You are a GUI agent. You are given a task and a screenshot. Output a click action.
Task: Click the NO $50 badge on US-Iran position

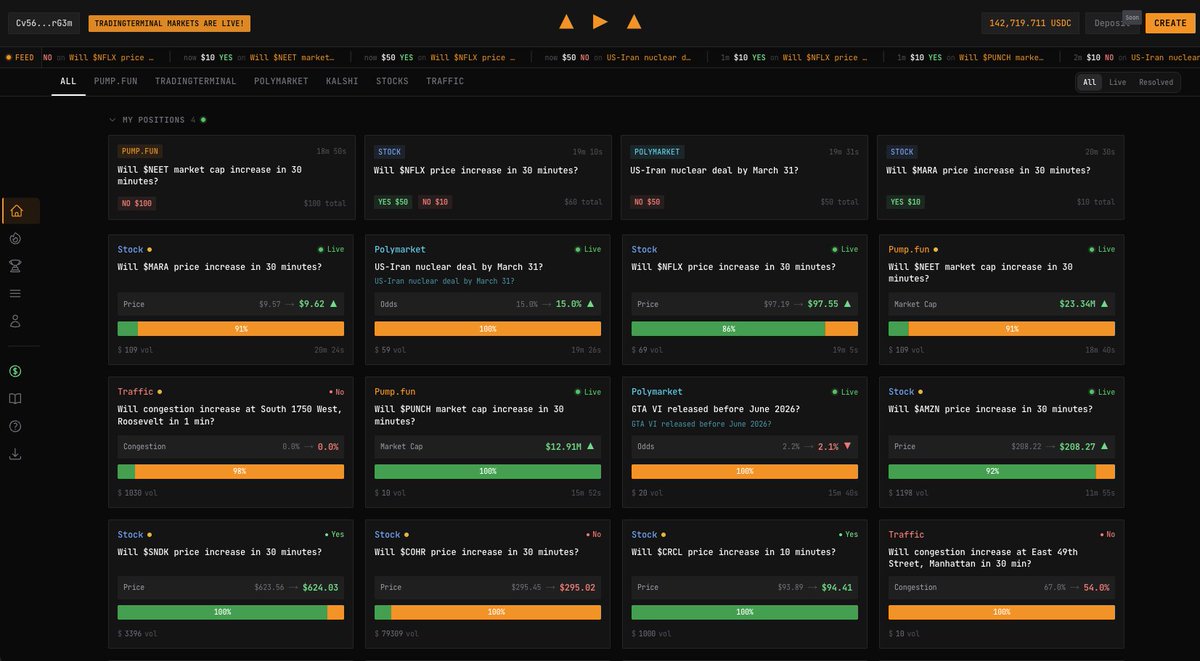648,202
